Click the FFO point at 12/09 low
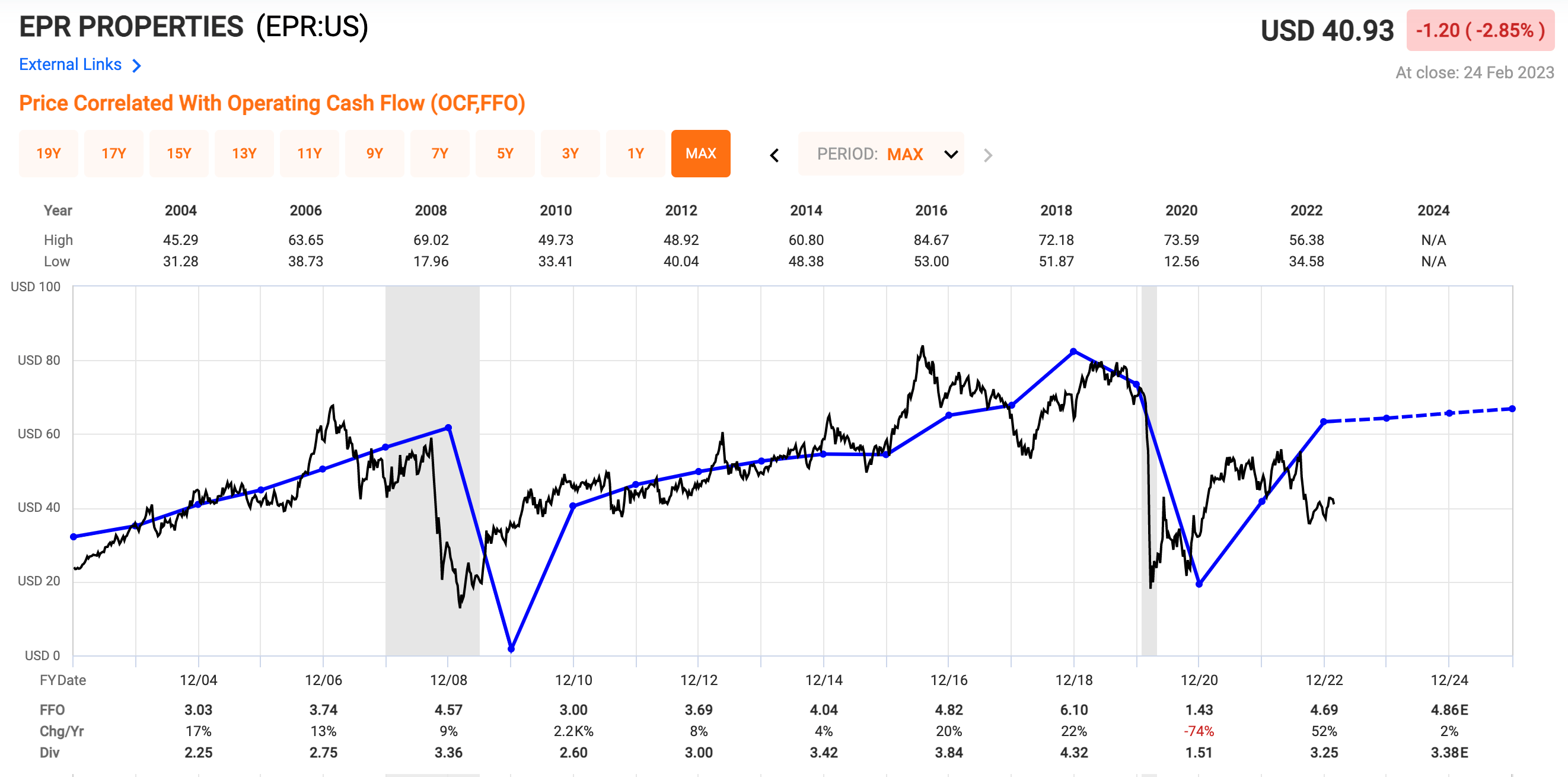 (511, 649)
